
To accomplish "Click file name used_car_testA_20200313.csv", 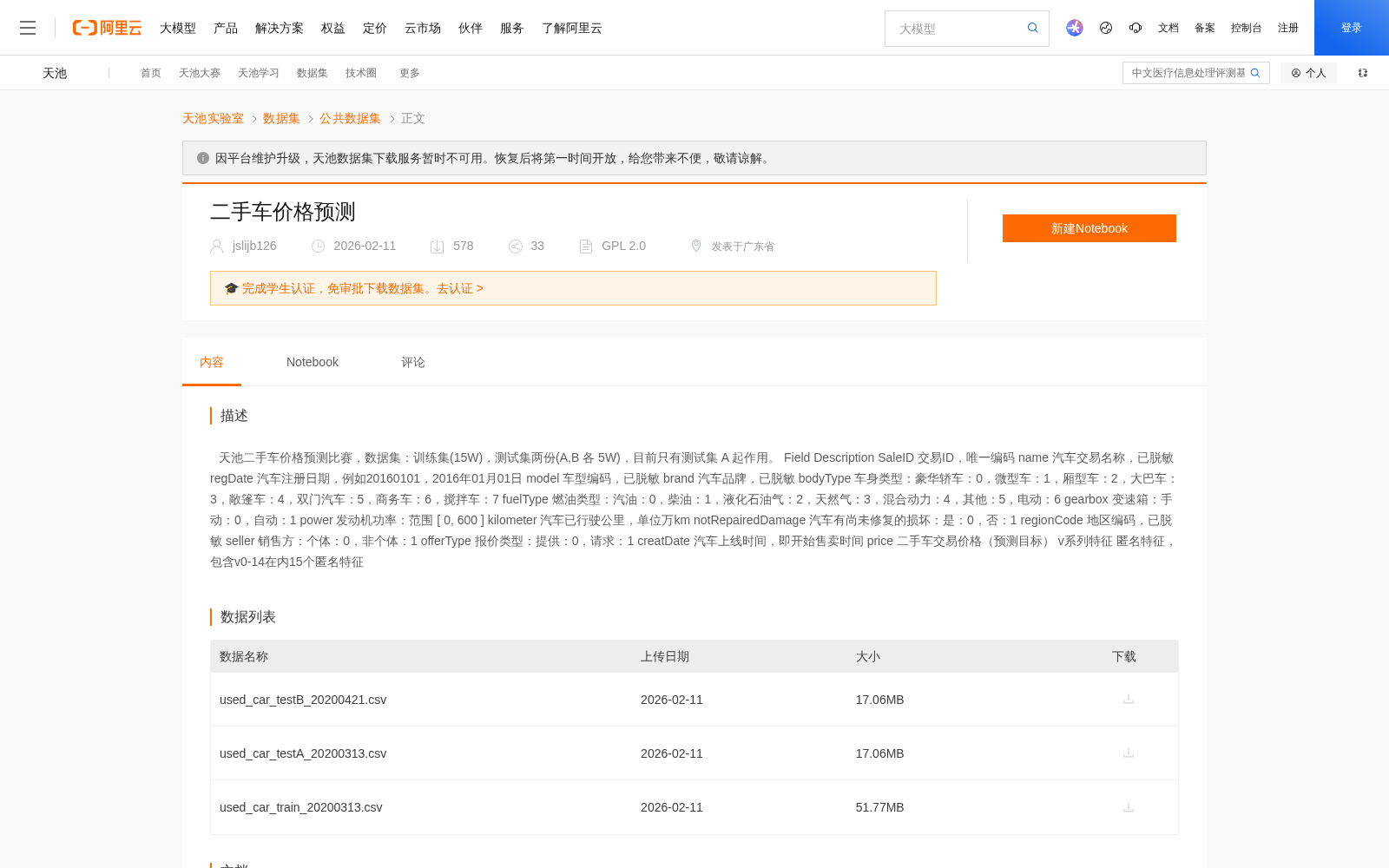I will pos(303,753).
